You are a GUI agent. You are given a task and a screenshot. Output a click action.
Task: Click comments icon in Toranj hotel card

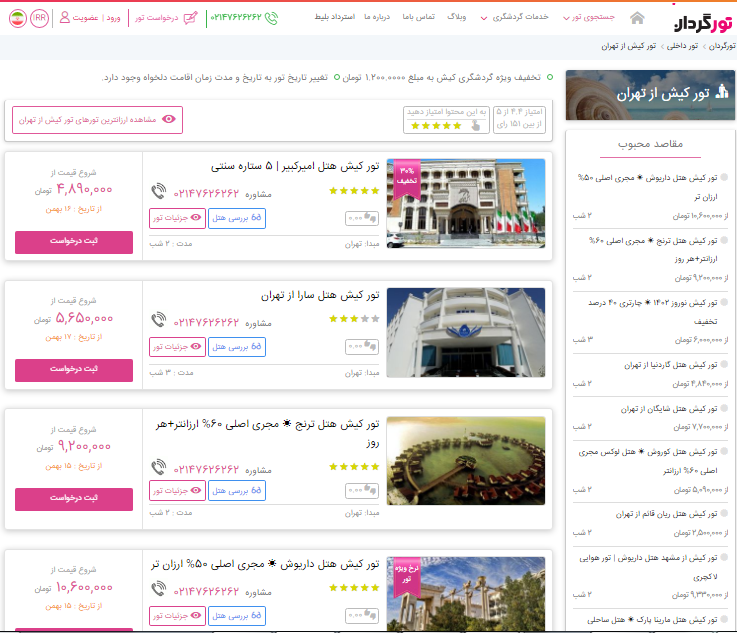point(362,491)
